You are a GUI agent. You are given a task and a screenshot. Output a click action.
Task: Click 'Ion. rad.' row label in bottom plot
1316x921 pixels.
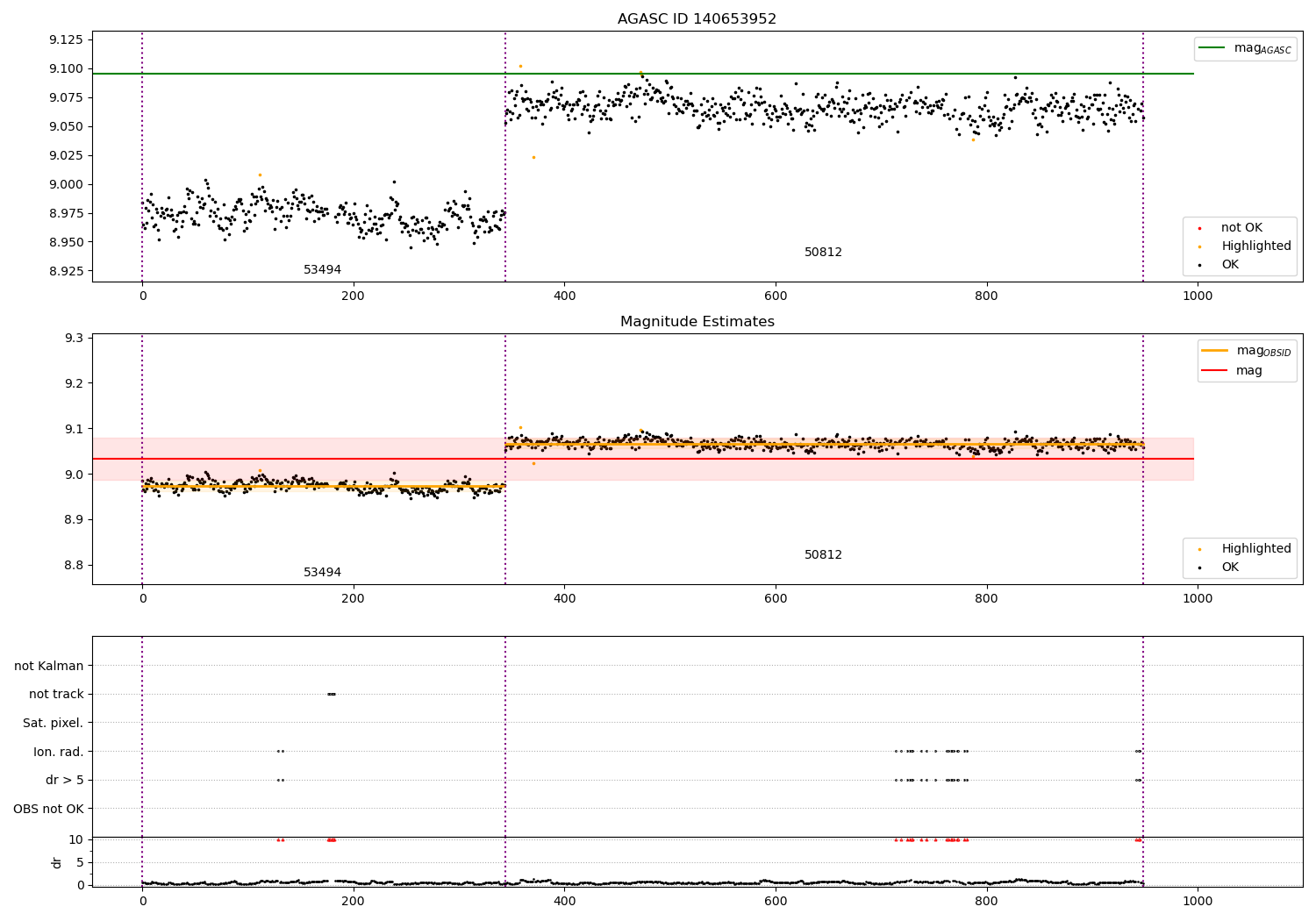(59, 752)
